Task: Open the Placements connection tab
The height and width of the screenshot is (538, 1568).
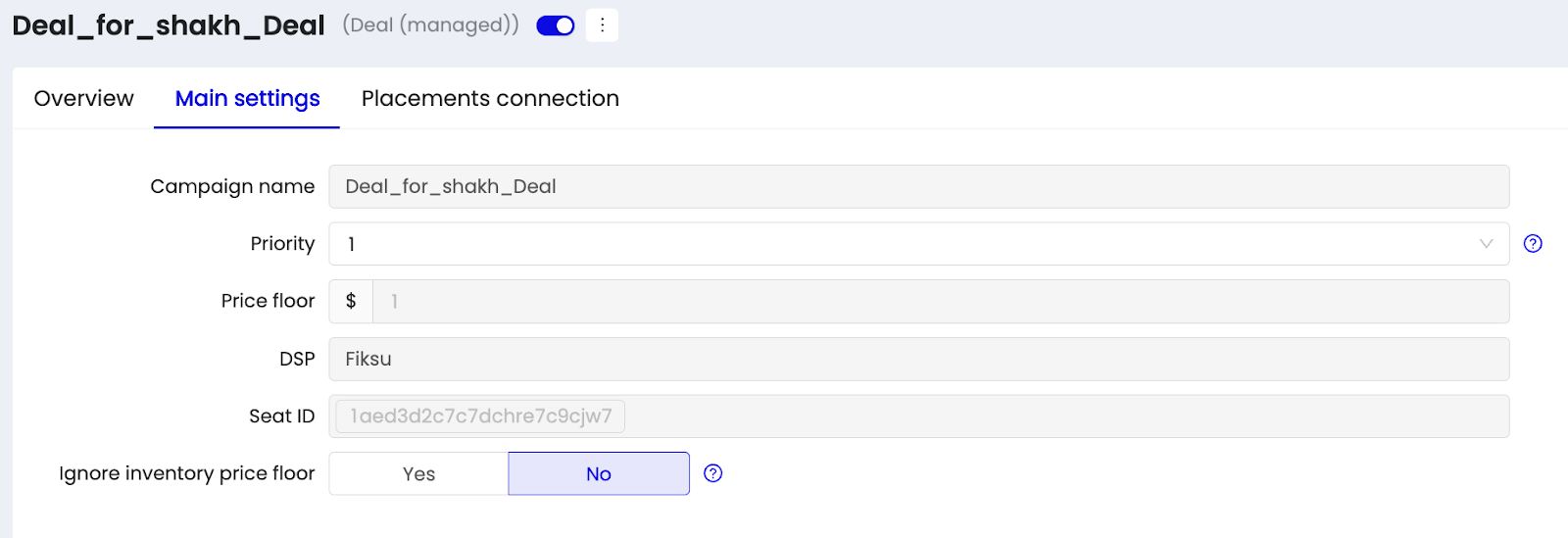Action: (x=490, y=98)
